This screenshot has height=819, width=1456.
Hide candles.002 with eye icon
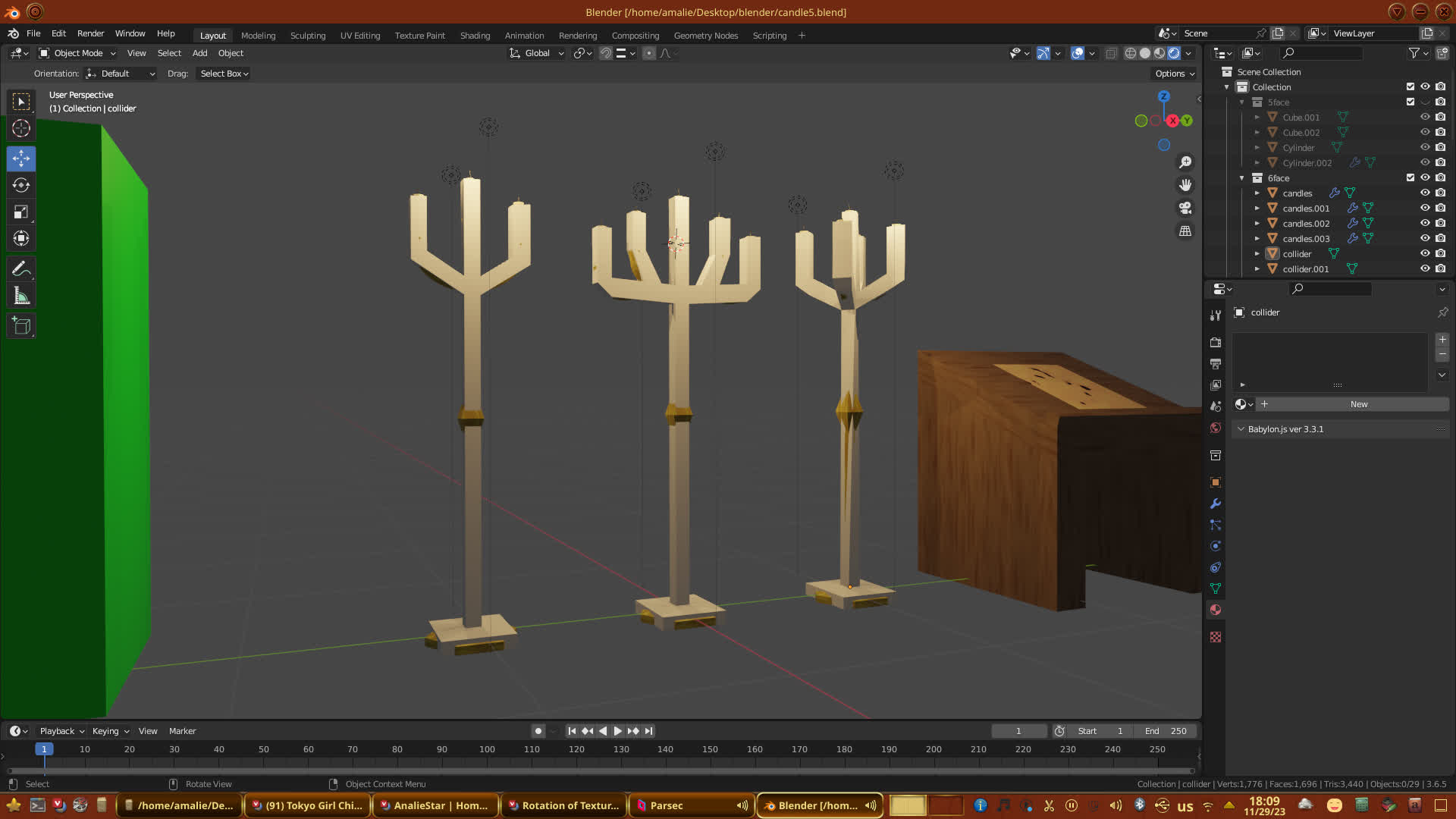pos(1425,223)
